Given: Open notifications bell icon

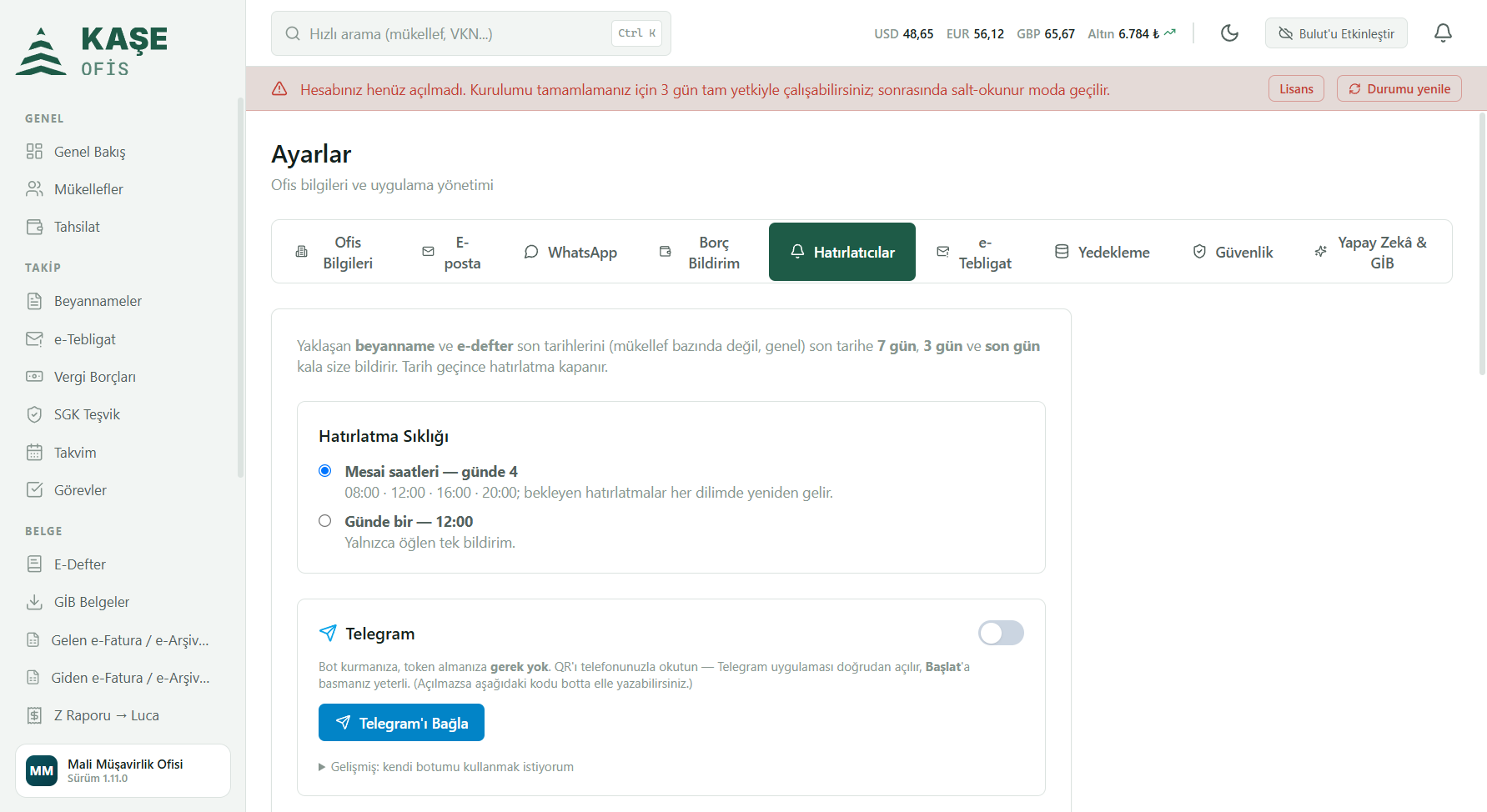Looking at the screenshot, I should click(x=1443, y=33).
